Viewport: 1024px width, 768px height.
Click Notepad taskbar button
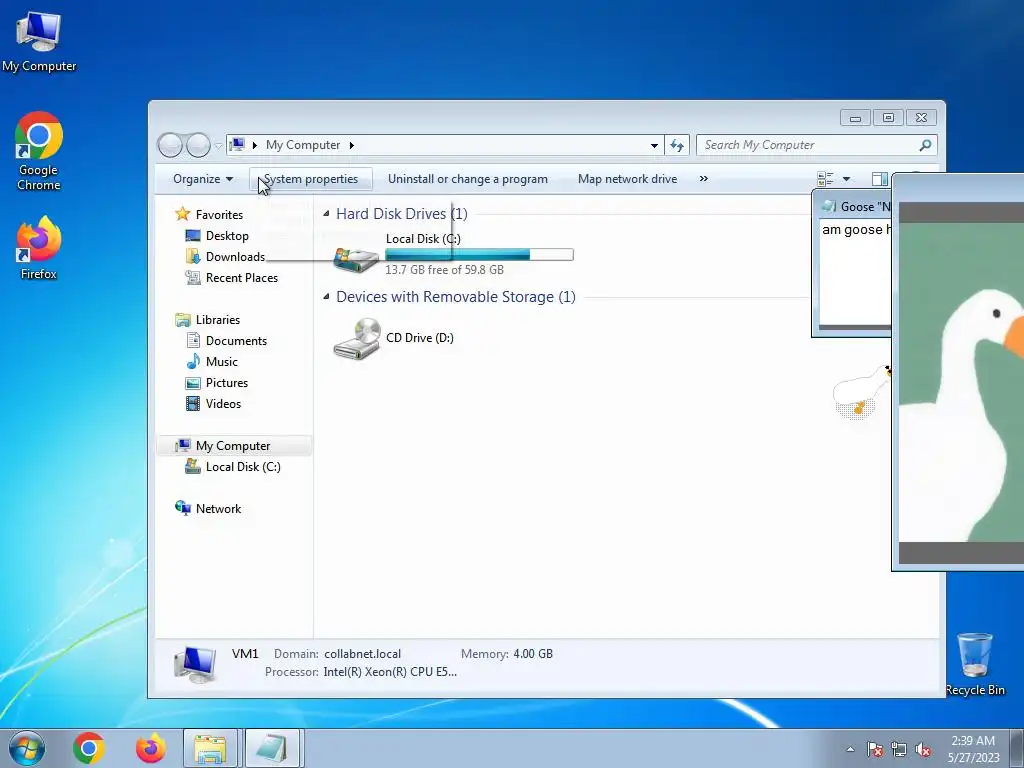[272, 748]
